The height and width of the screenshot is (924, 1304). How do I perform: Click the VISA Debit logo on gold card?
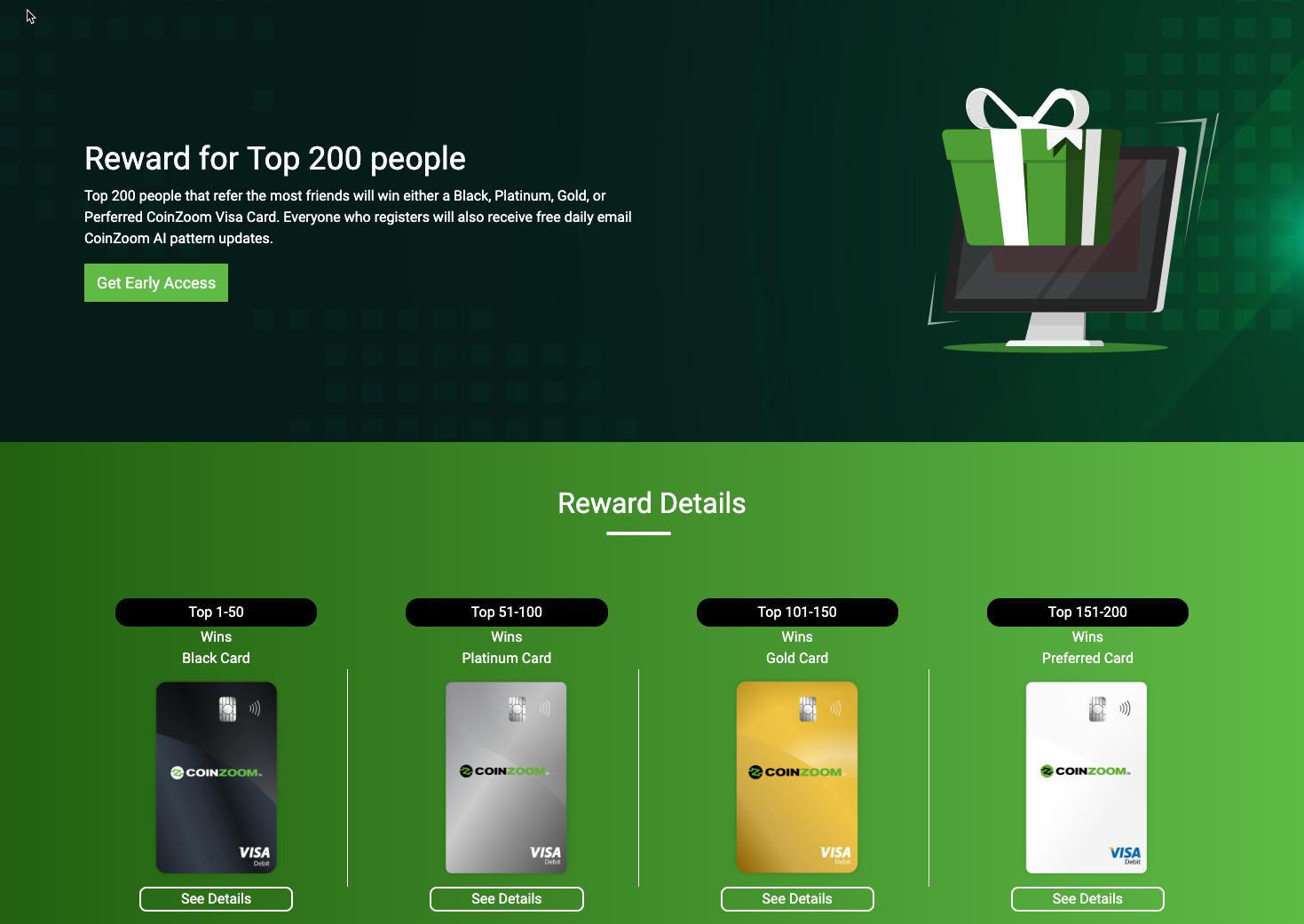point(835,854)
